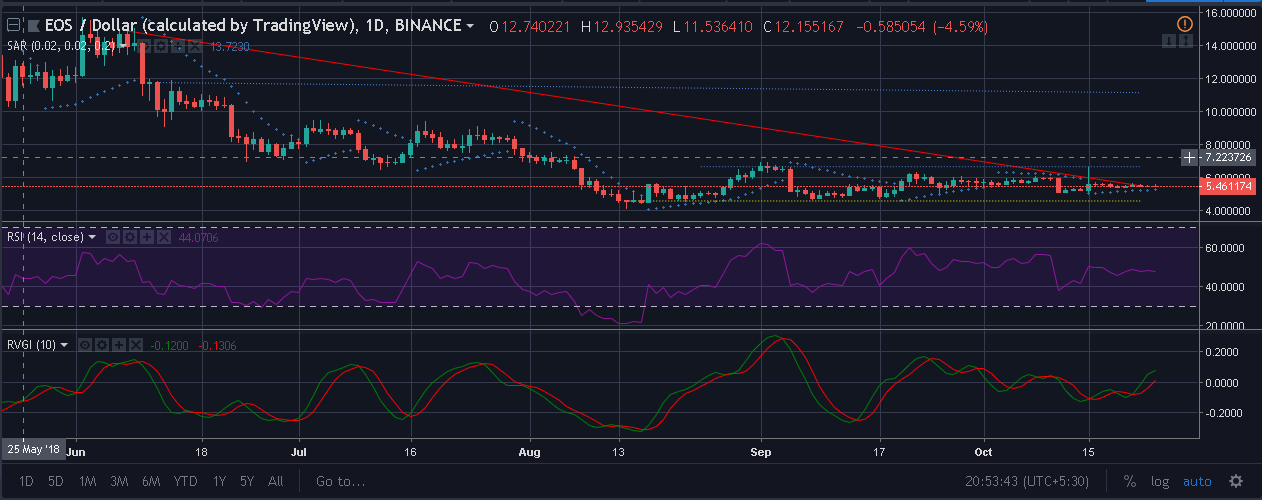
Task: Open the EOS / Dollar symbol dropdown arrow
Action: pos(471,26)
